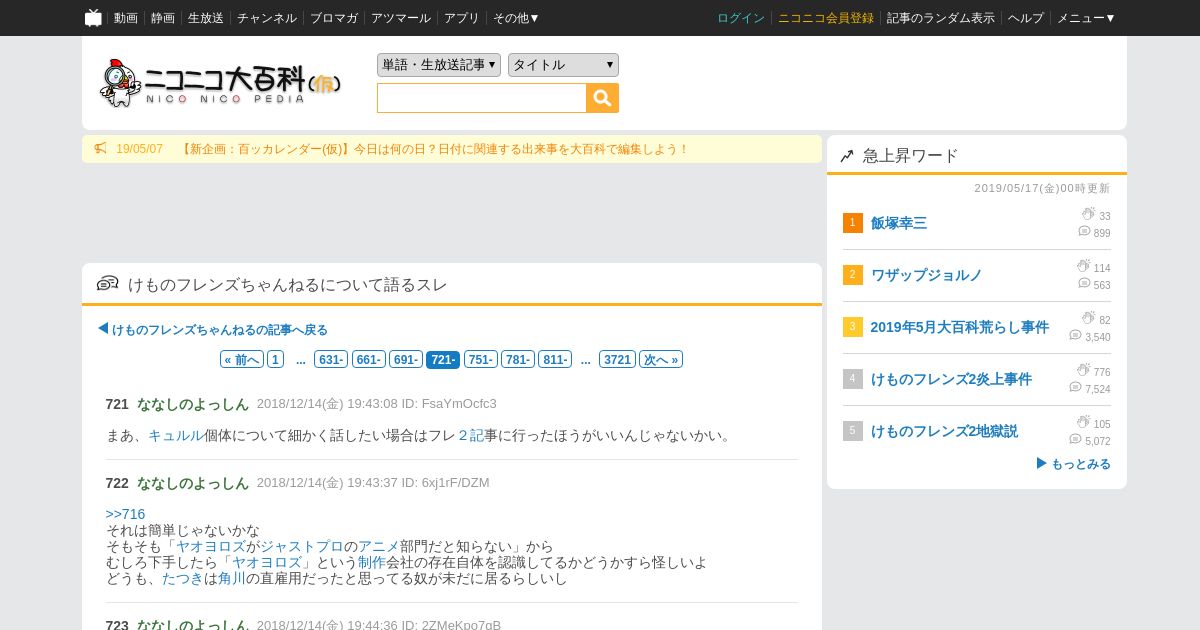Go to 生放送 section

[206, 18]
